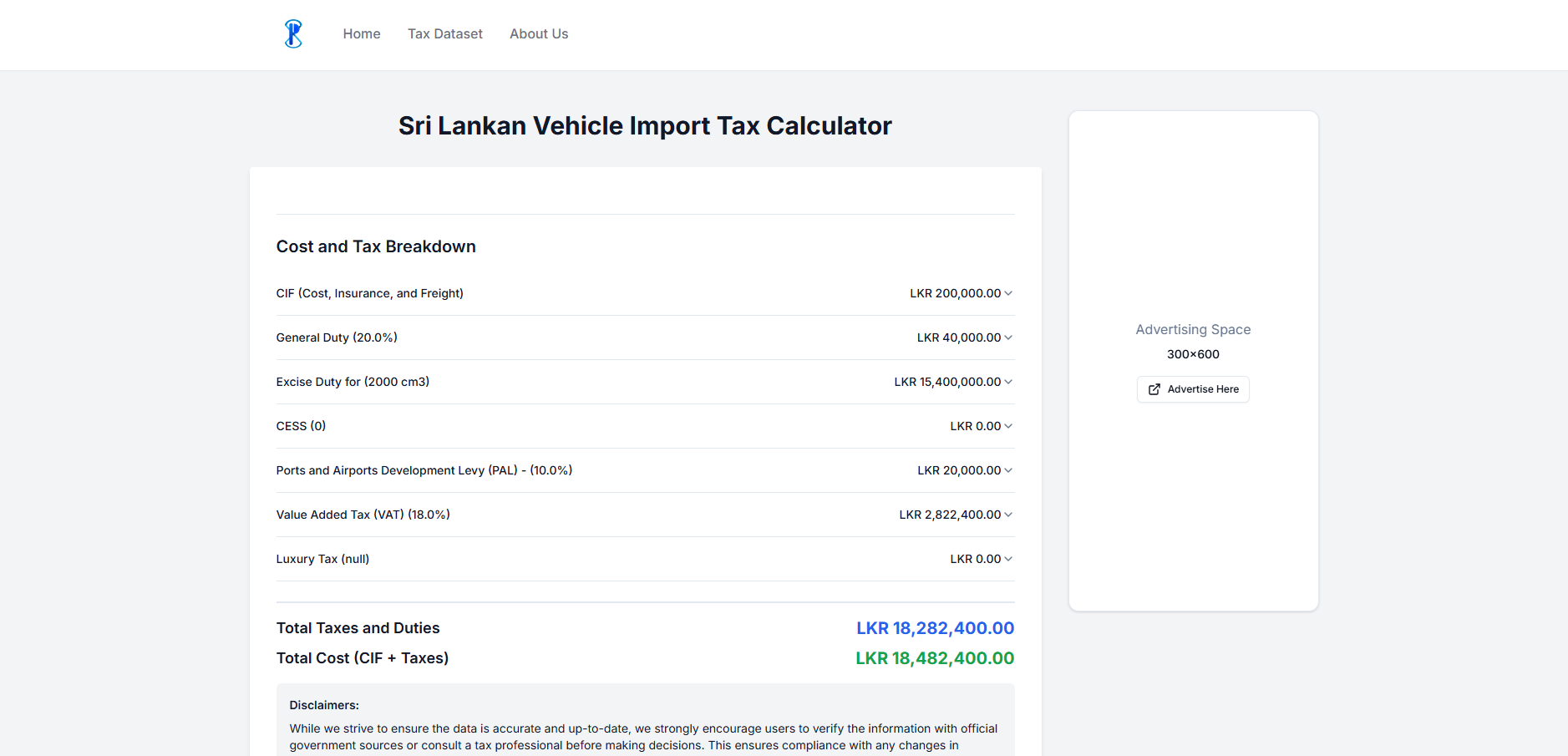This screenshot has height=756, width=1568.
Task: Navigate to About Us
Action: (x=539, y=33)
